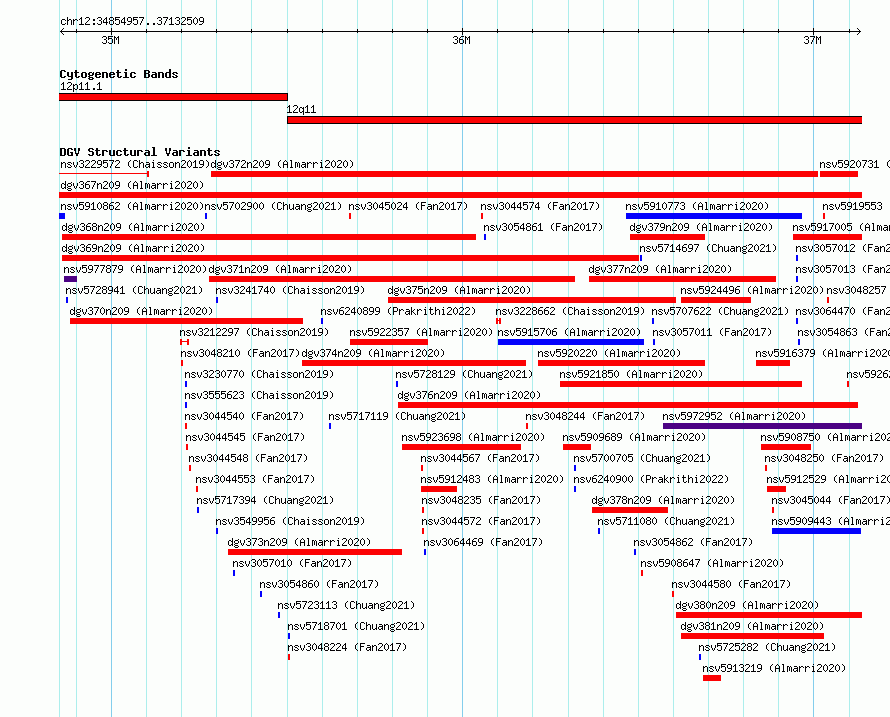
Task: Select nsv5723113 (Chuang2021) label
Action: 346,605
